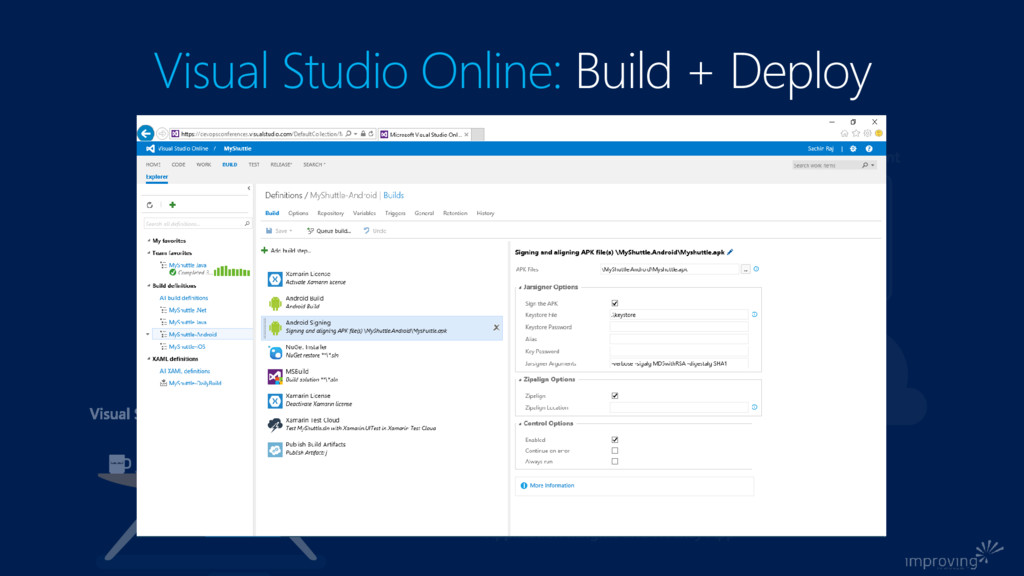The height and width of the screenshot is (576, 1024).
Task: Click the Android Build step icon
Action: (x=275, y=302)
